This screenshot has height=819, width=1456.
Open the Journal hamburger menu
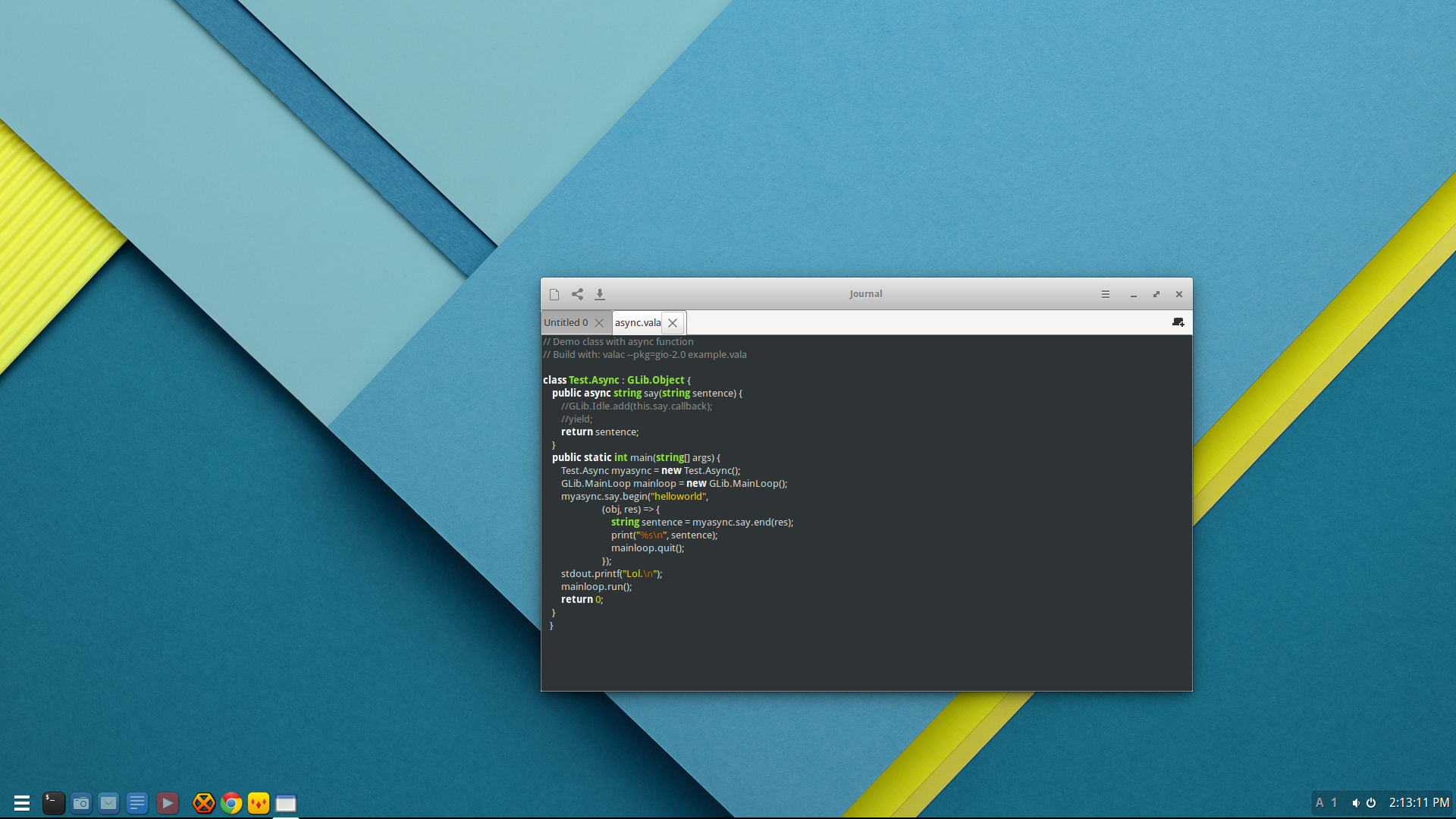pos(1106,294)
